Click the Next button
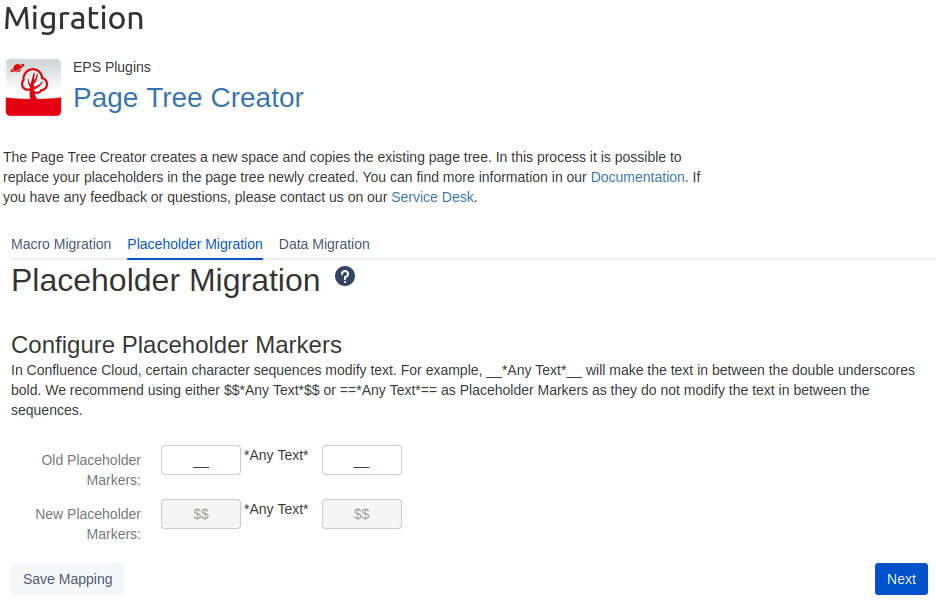The image size is (936, 600). click(x=901, y=579)
